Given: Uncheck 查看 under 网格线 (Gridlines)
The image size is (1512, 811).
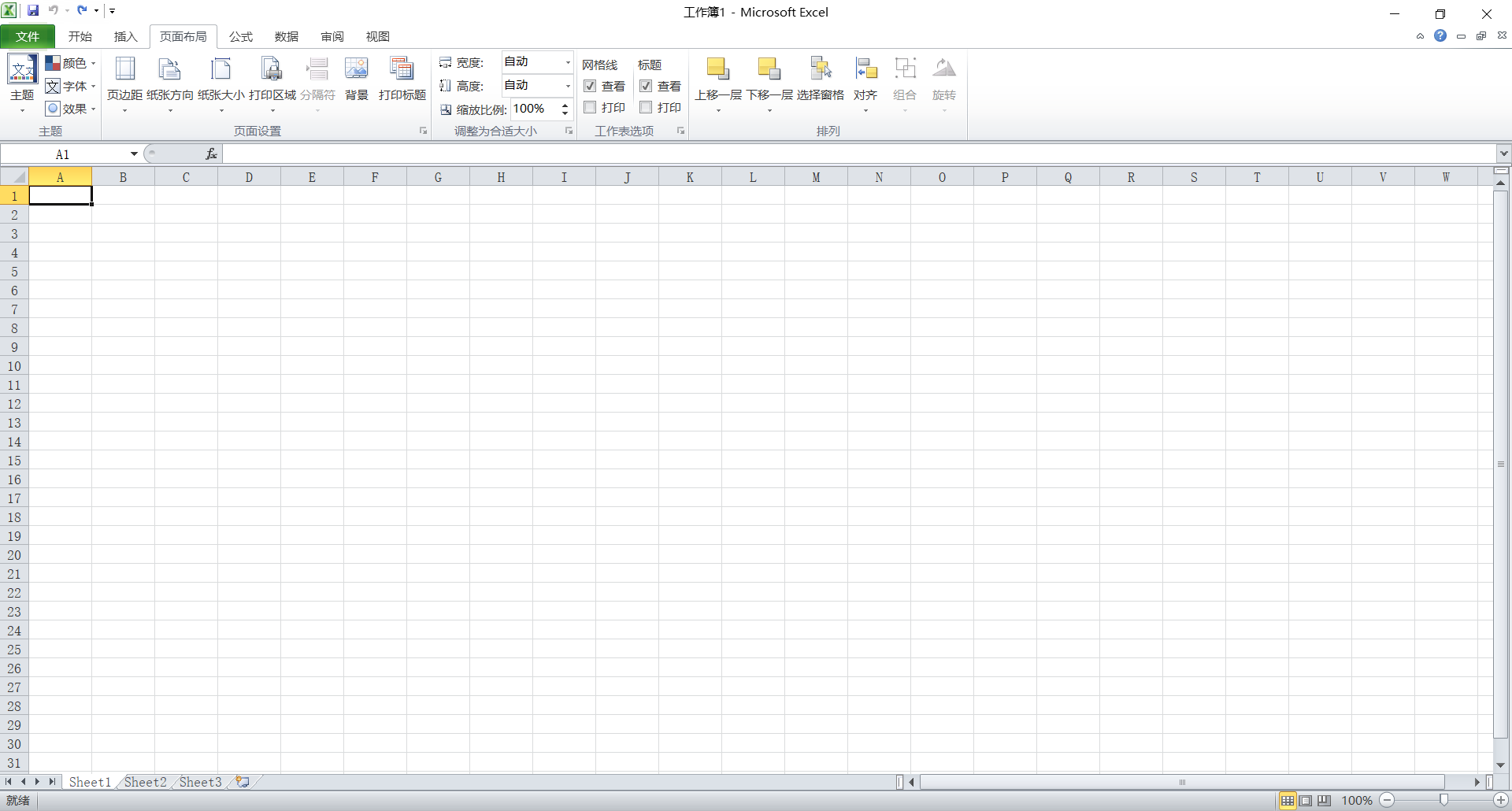Looking at the screenshot, I should pos(591,87).
